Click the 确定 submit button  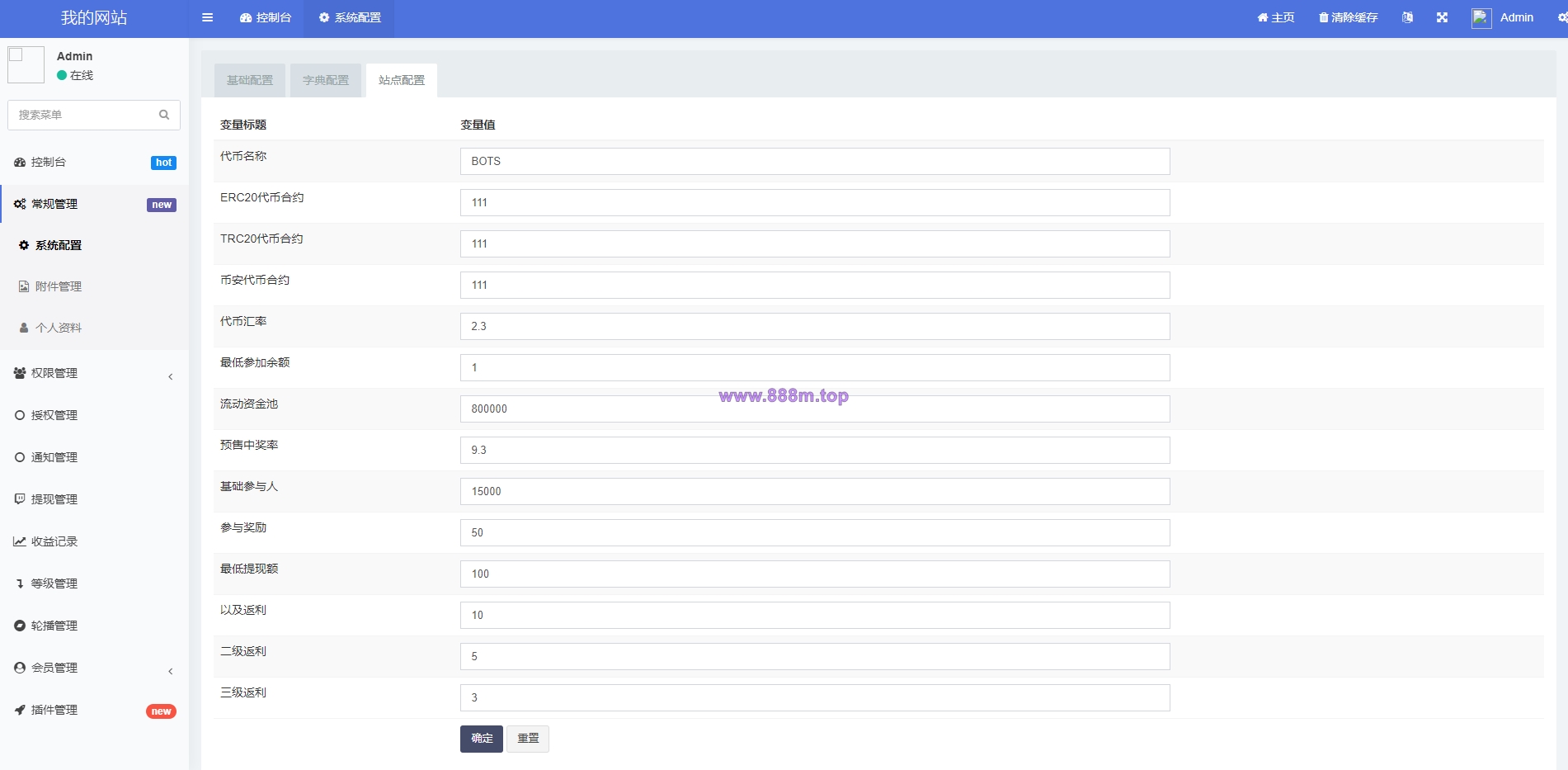(x=482, y=739)
